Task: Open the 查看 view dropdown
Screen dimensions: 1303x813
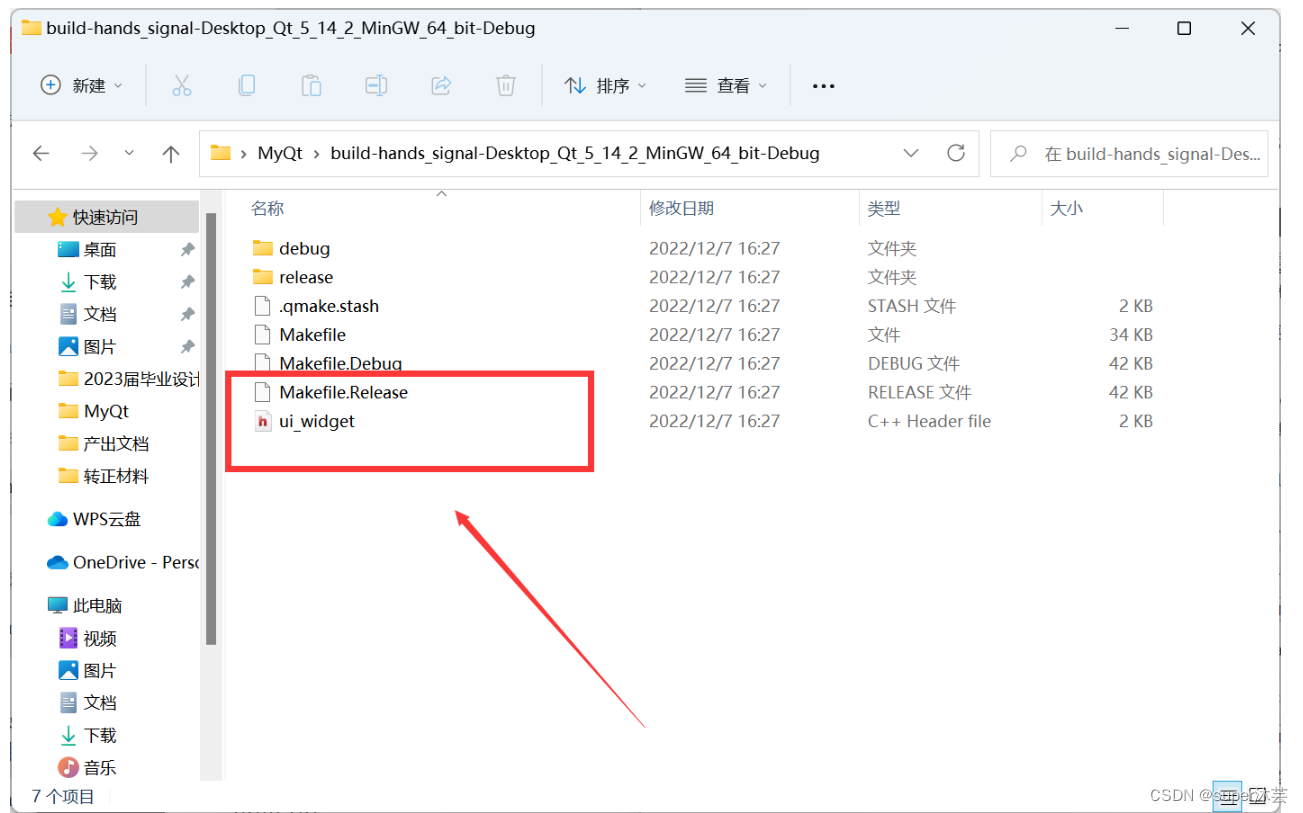Action: (x=726, y=86)
